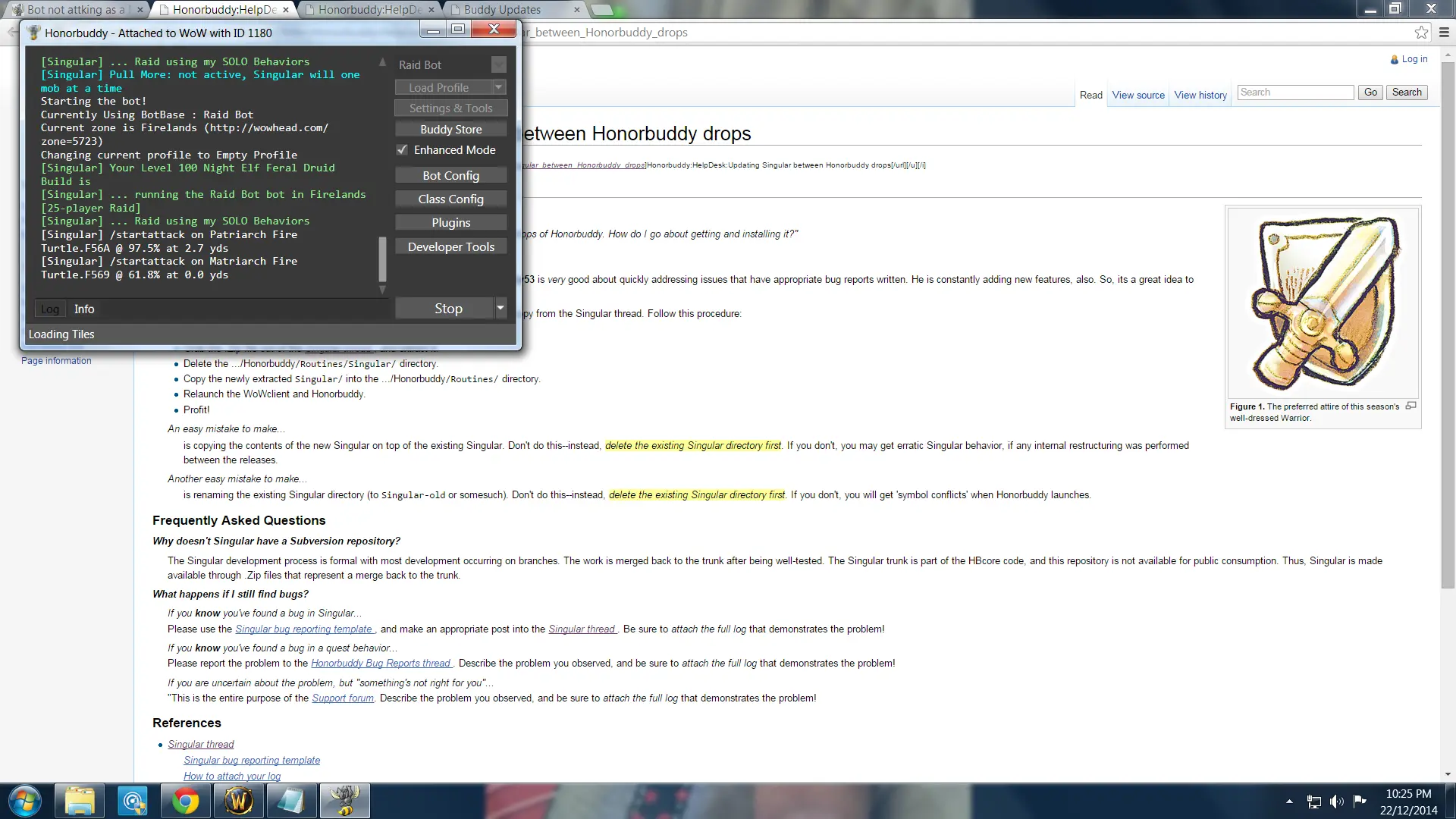The height and width of the screenshot is (819, 1456).
Task: Open Class Config
Action: [x=451, y=199]
